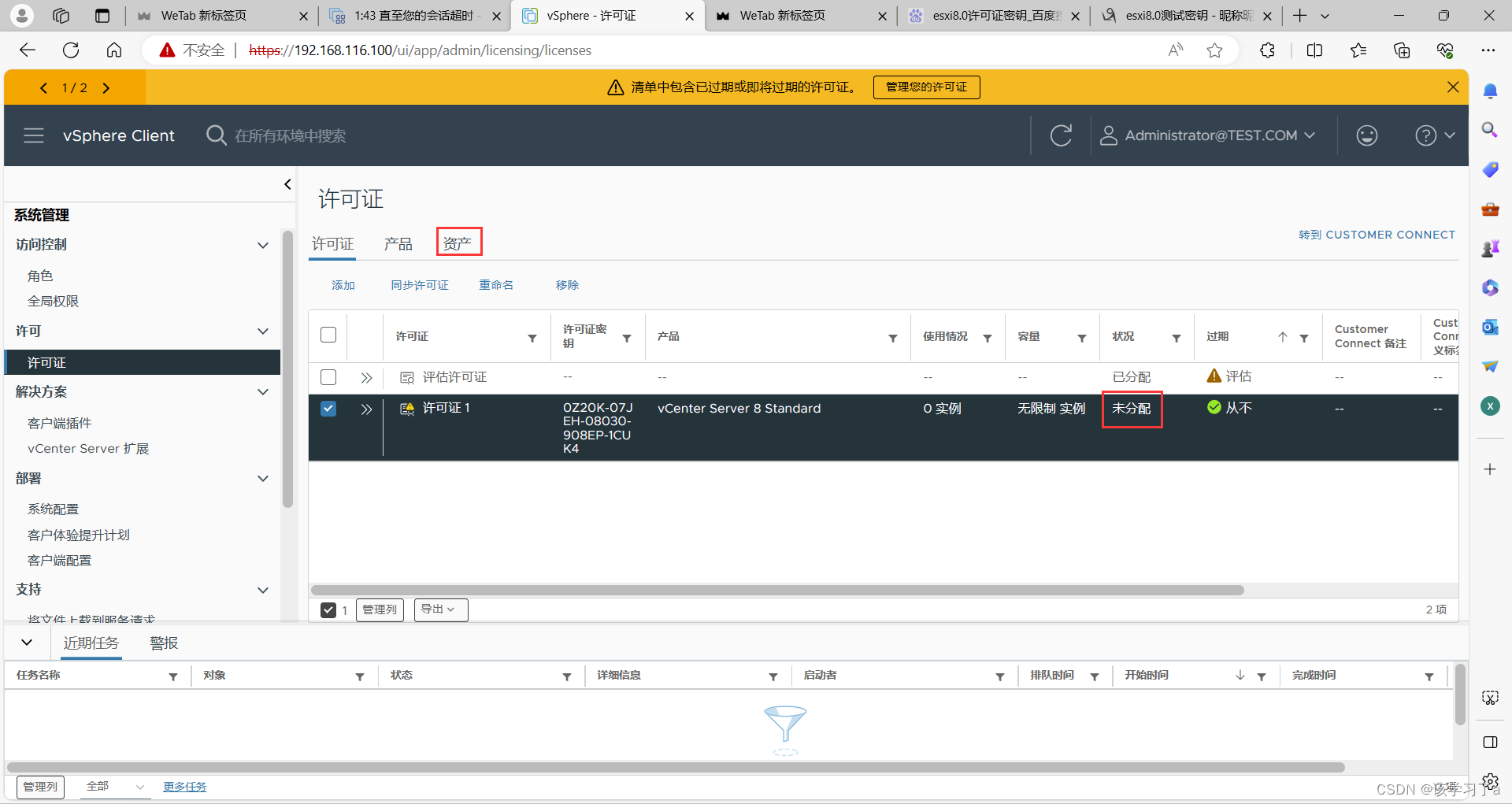Open Edge settings and more menu

[1488, 50]
